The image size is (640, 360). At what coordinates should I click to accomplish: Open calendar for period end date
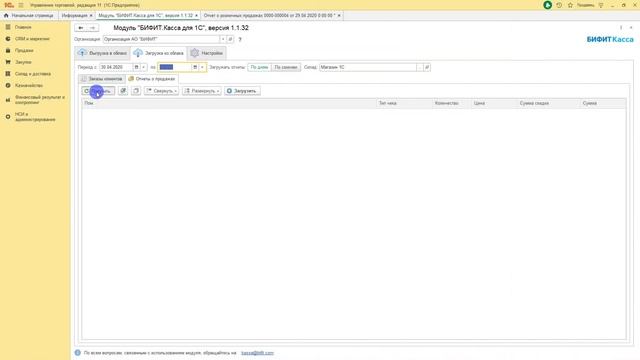pos(195,67)
